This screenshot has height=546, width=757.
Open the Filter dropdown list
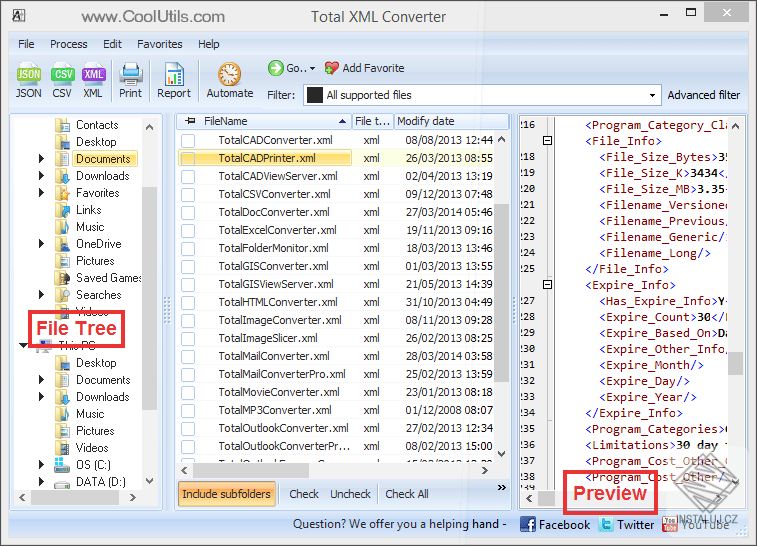(x=652, y=95)
